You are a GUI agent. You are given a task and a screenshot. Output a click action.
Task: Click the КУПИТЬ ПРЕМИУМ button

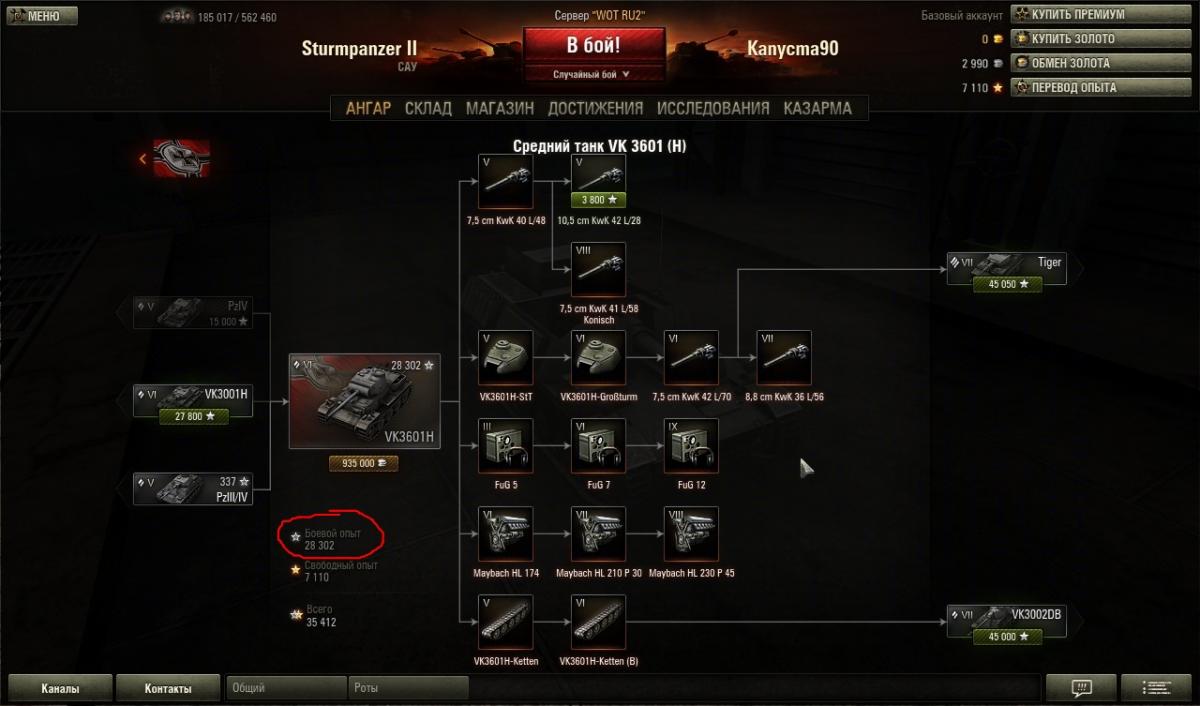click(1078, 15)
